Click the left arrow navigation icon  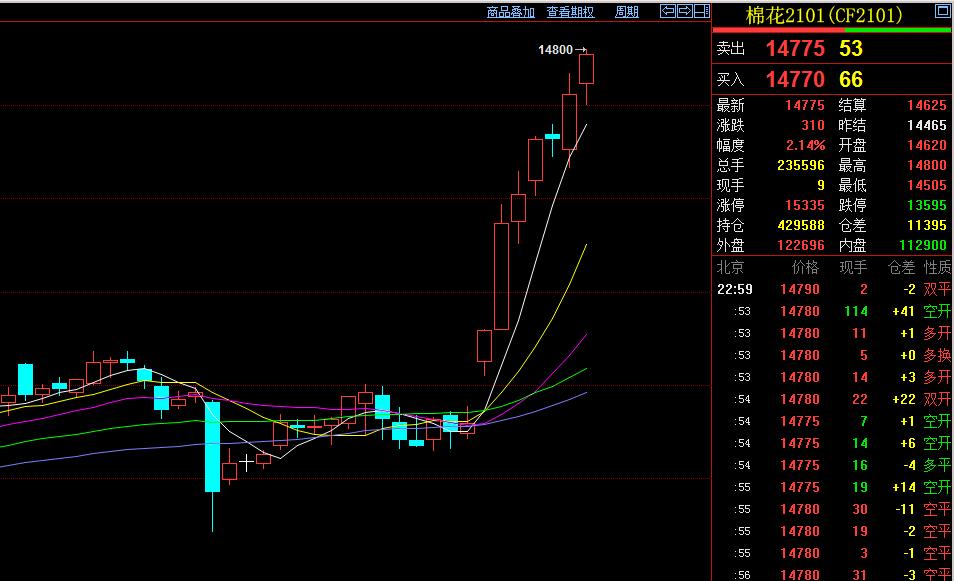click(667, 11)
